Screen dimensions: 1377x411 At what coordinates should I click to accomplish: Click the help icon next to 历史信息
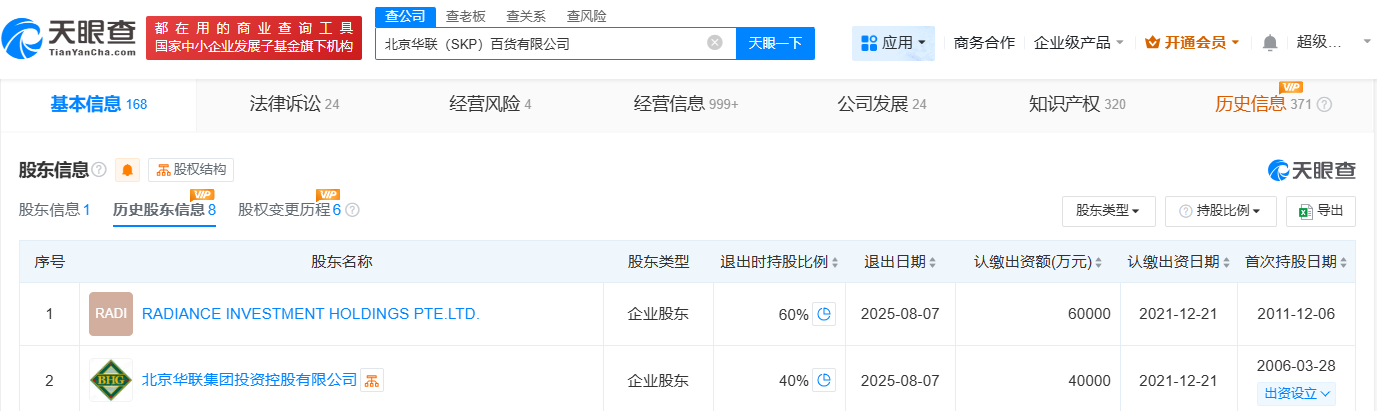(x=1325, y=104)
